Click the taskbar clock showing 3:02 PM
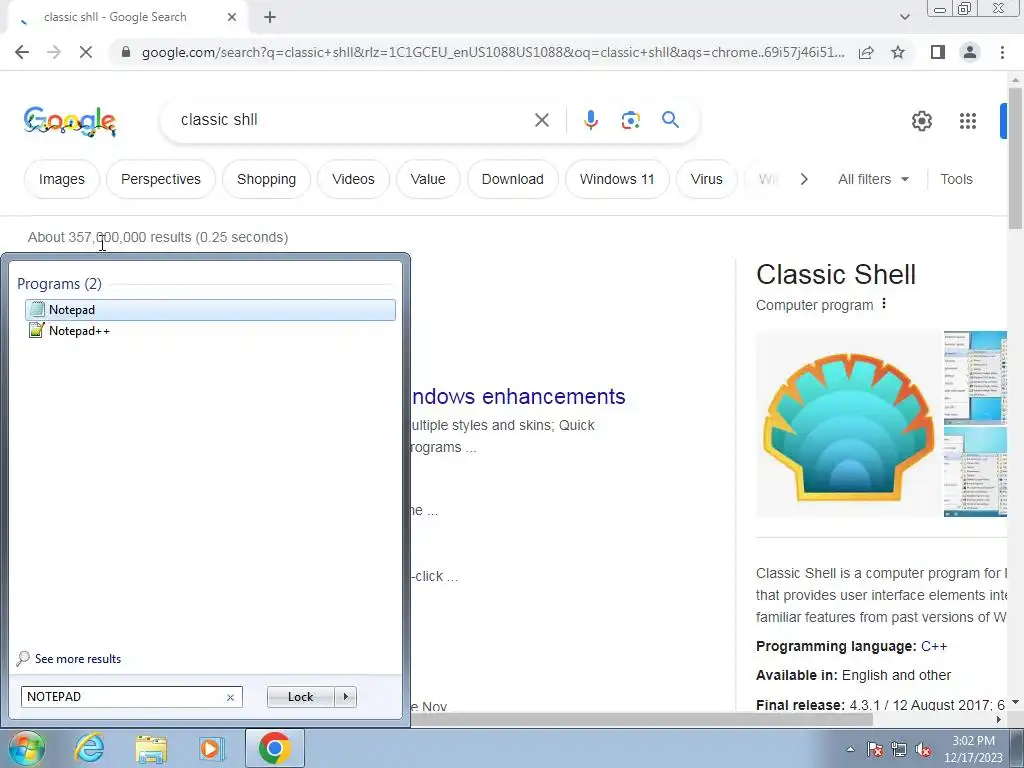The image size is (1024, 768). point(973,749)
